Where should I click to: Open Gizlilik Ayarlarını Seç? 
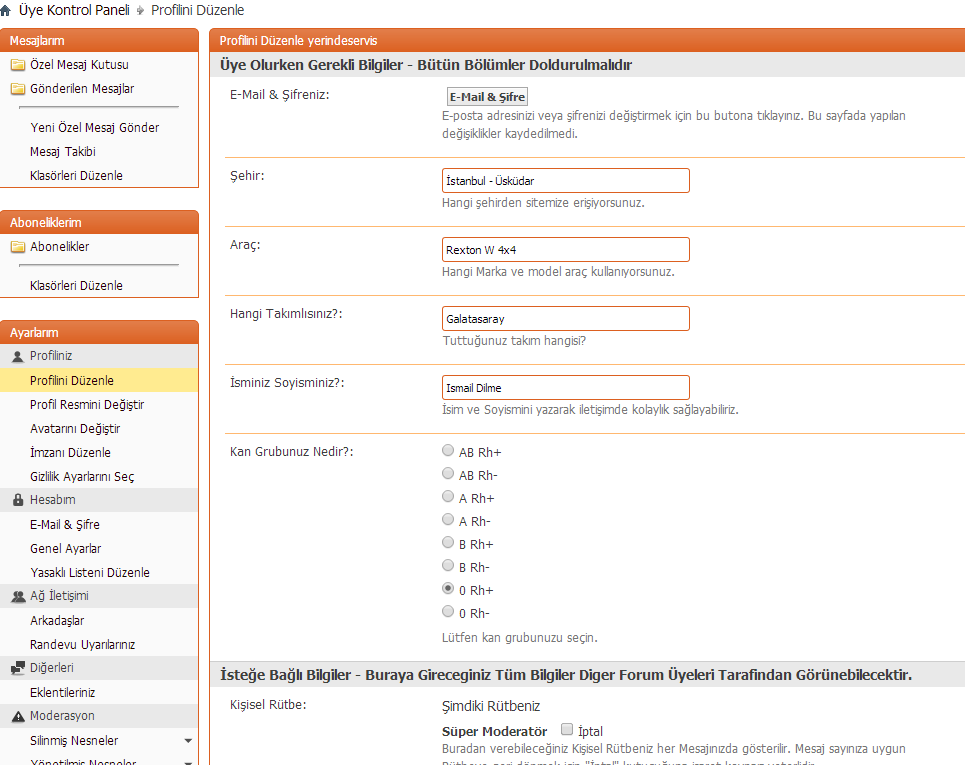82,476
